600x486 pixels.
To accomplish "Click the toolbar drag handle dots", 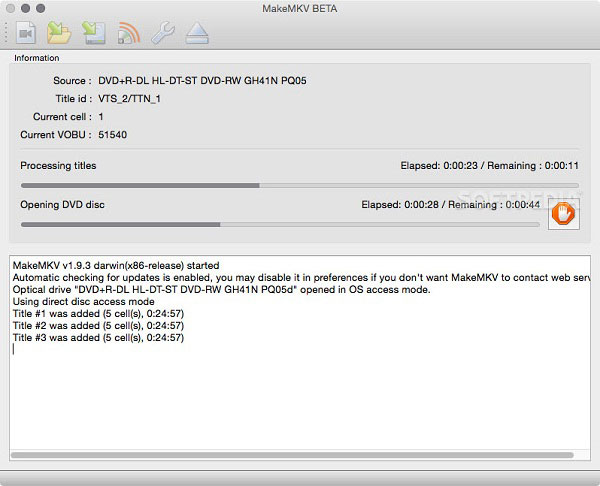I will (x=6, y=33).
